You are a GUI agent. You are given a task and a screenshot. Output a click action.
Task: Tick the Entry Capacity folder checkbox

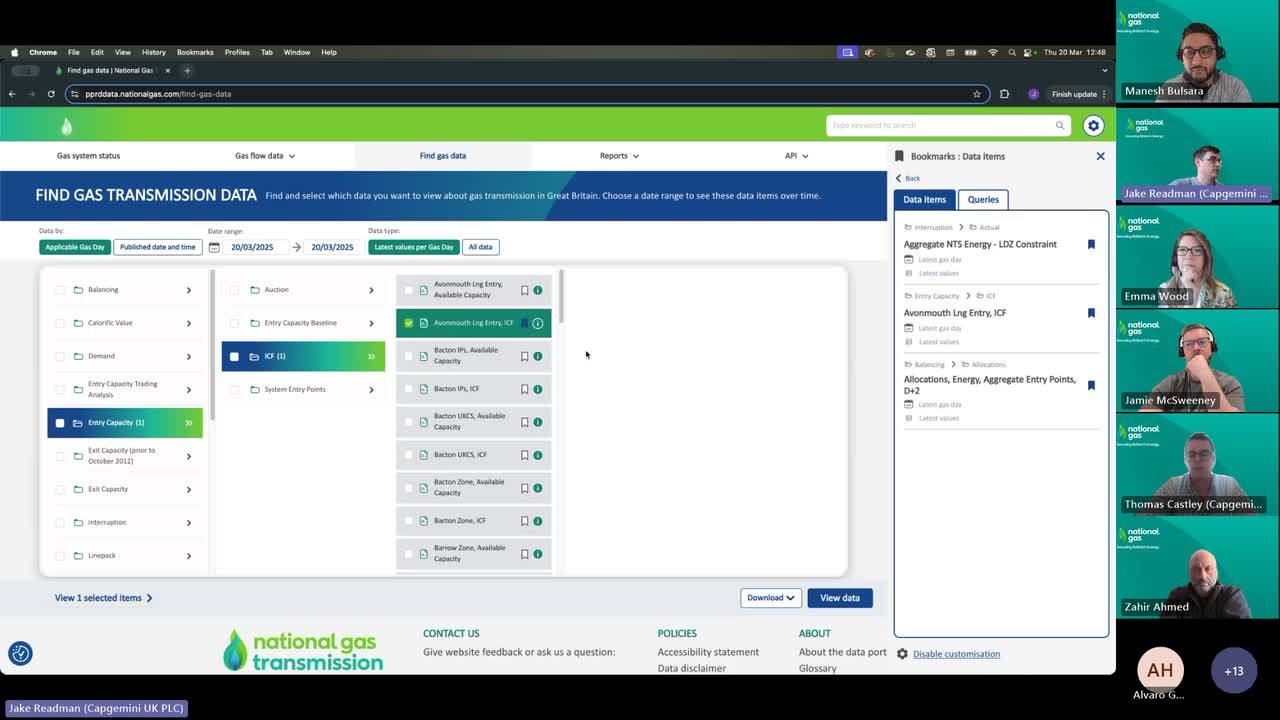point(60,423)
